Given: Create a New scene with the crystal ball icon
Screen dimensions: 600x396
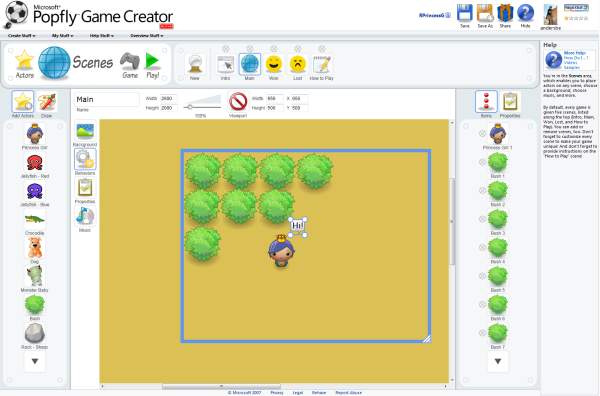Looking at the screenshot, I should pyautogui.click(x=195, y=64).
